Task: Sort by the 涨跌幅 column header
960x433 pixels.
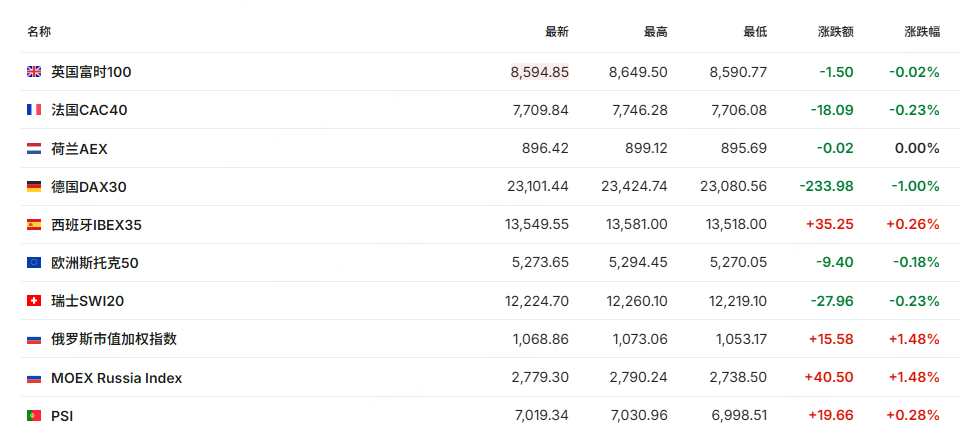Action: click(922, 32)
